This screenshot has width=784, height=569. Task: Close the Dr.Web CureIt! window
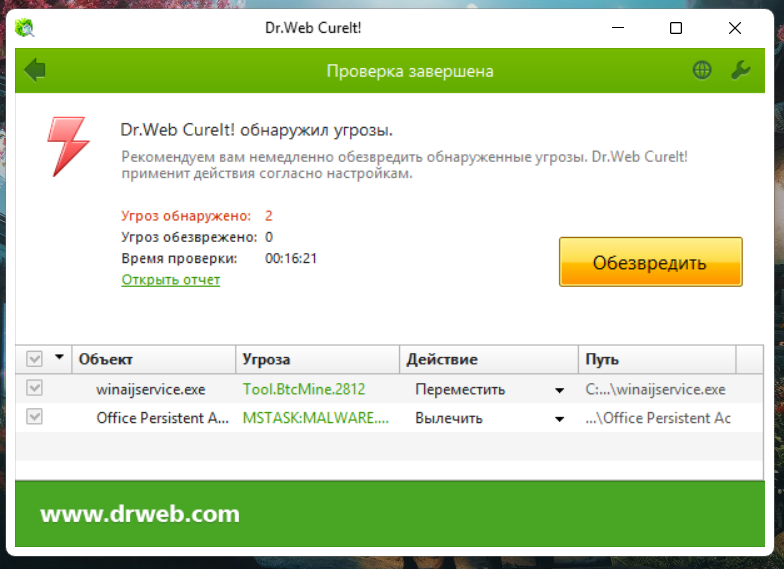click(734, 28)
